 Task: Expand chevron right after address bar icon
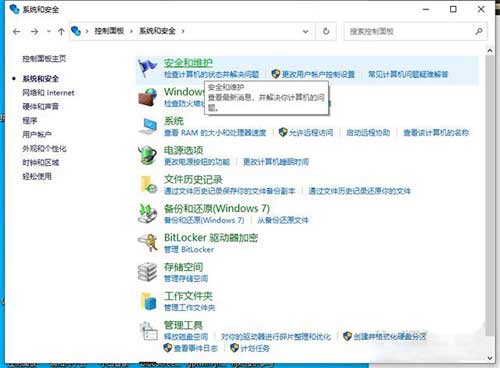(x=87, y=31)
